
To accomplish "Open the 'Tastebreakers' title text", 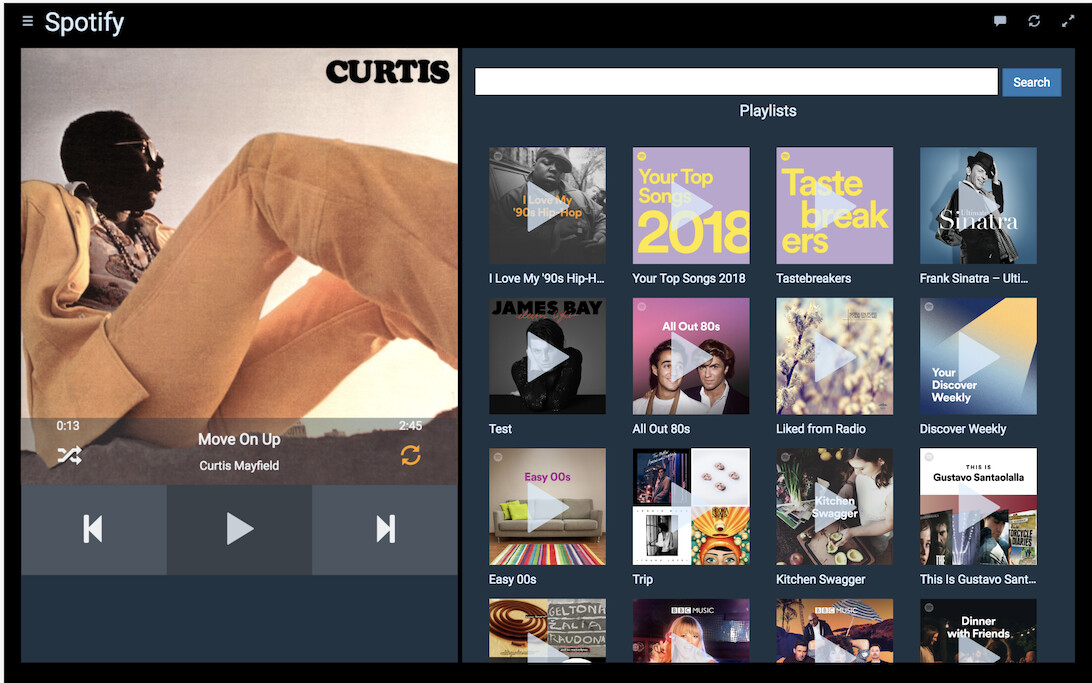I will (813, 278).
